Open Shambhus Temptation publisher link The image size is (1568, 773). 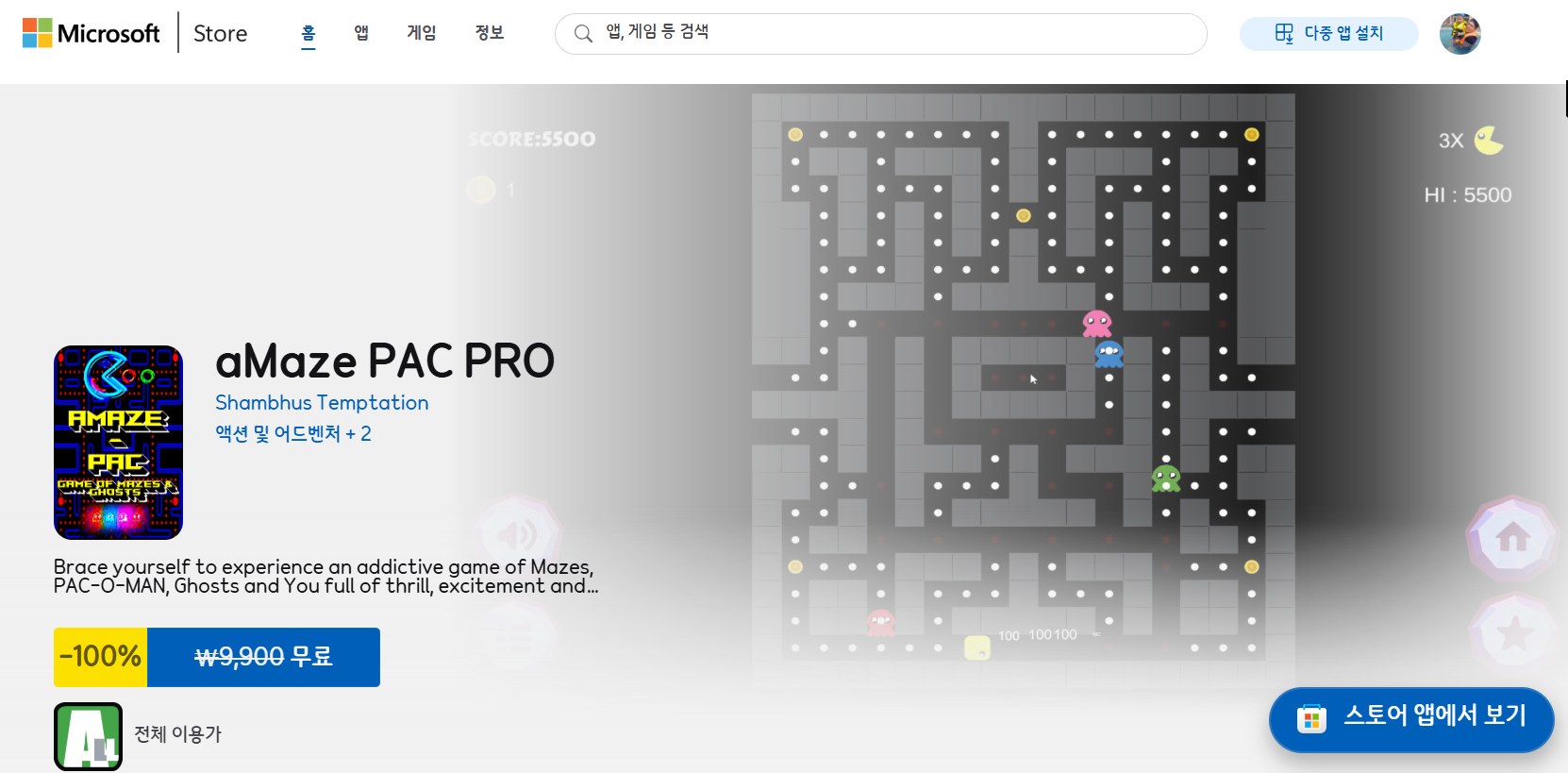322,403
